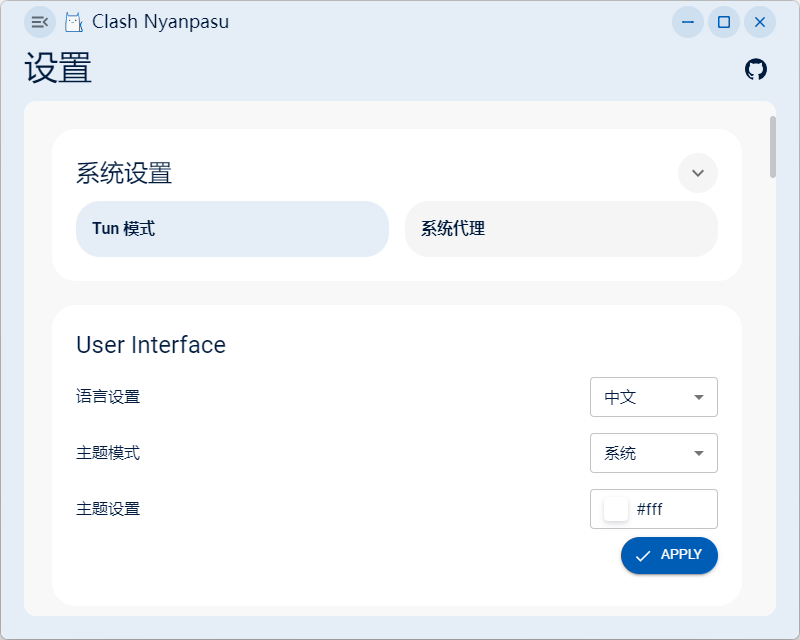Click the User Interface section heading
The width and height of the screenshot is (800, 640).
pyautogui.click(x=151, y=345)
